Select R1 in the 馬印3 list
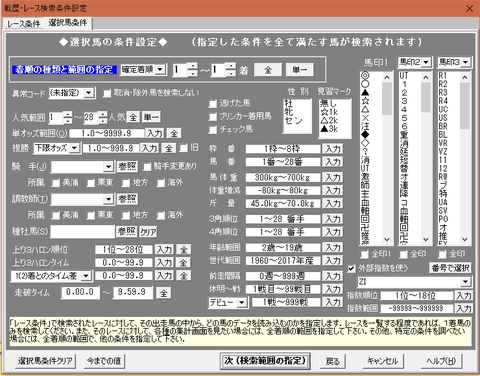480x376 pixels. point(443,76)
